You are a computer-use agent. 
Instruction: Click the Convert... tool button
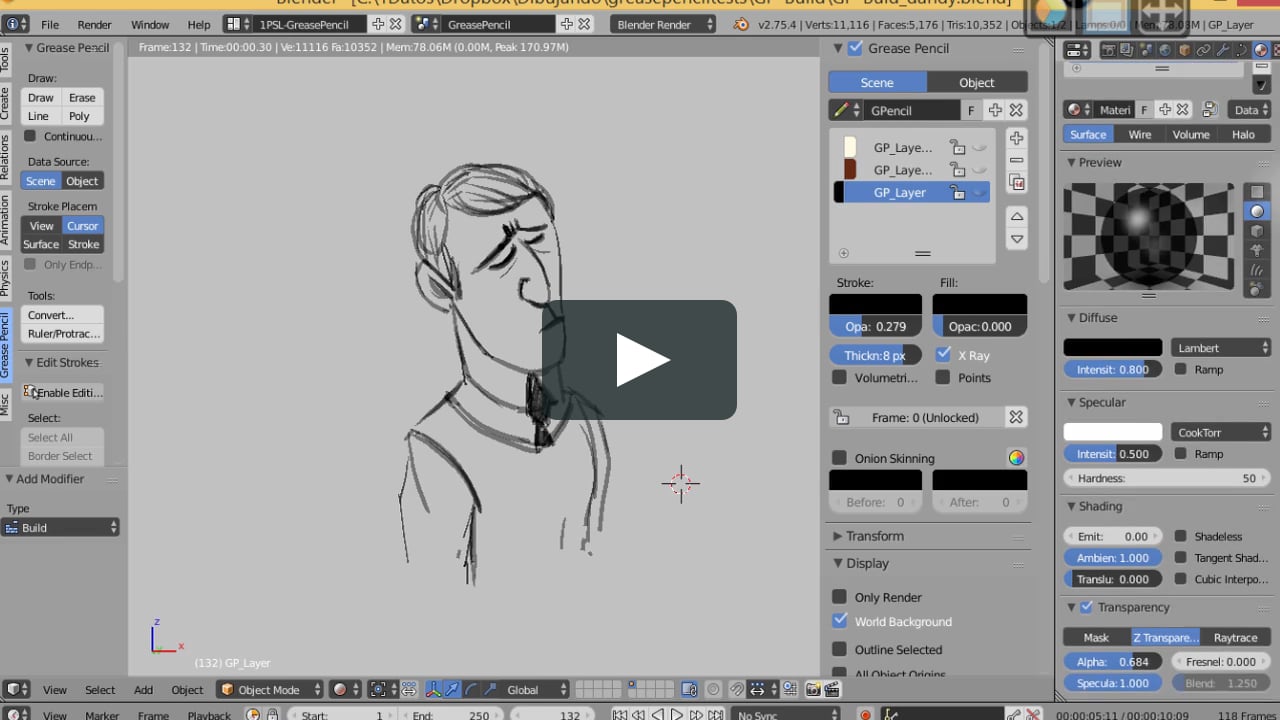pos(62,315)
